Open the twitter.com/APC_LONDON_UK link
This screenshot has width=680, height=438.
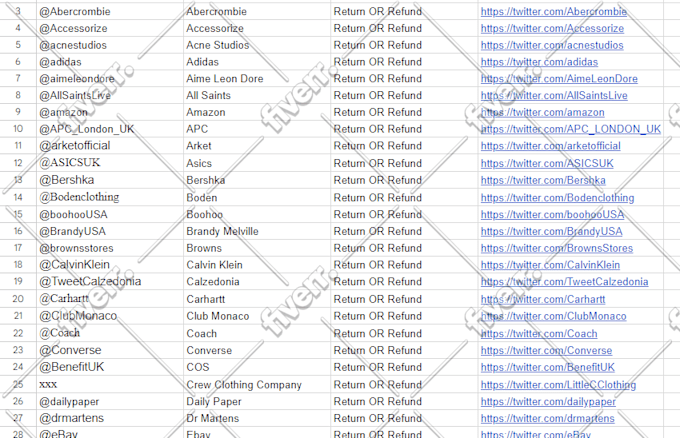(571, 129)
